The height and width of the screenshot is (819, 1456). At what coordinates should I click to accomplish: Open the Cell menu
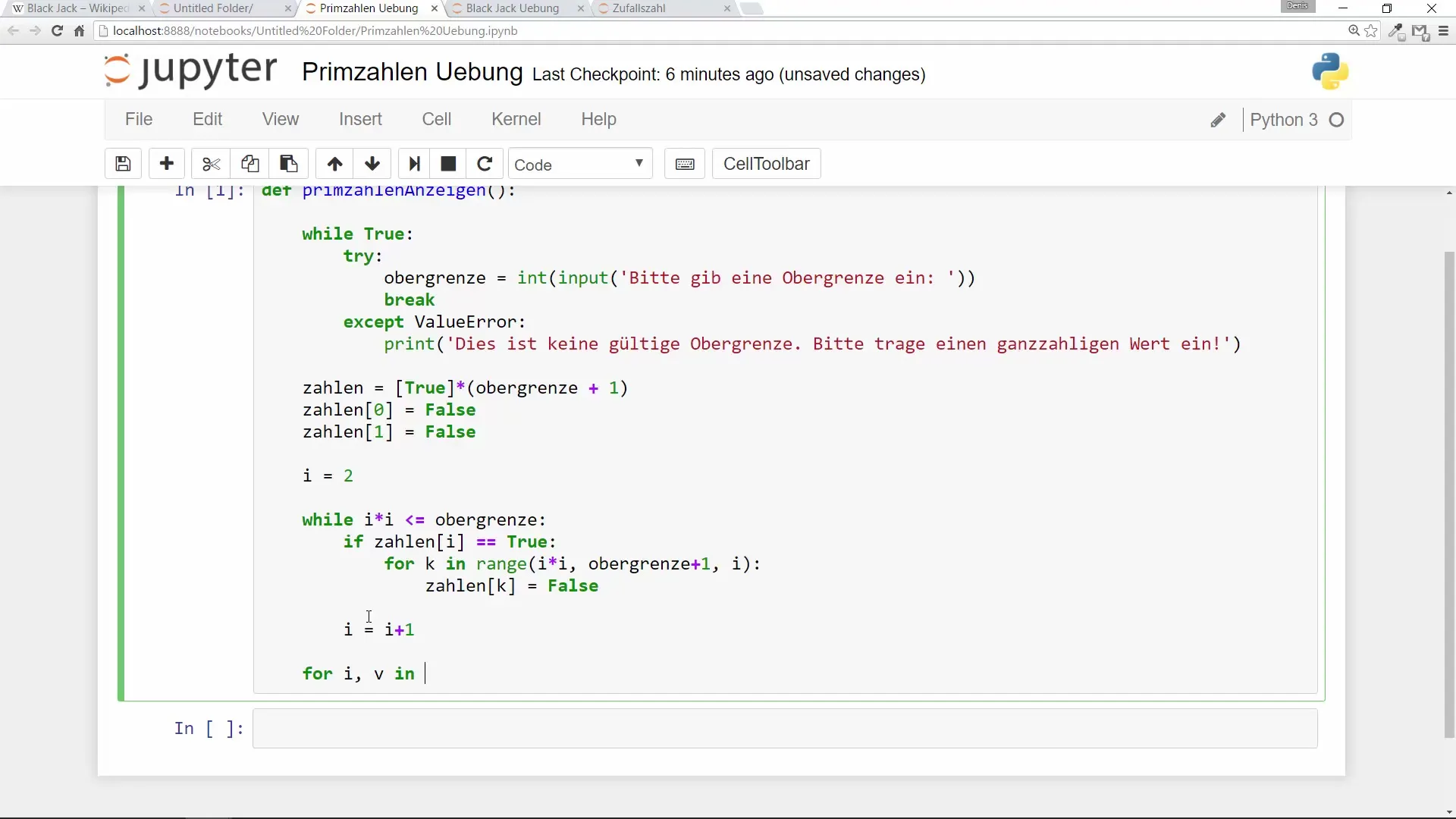pyautogui.click(x=437, y=119)
